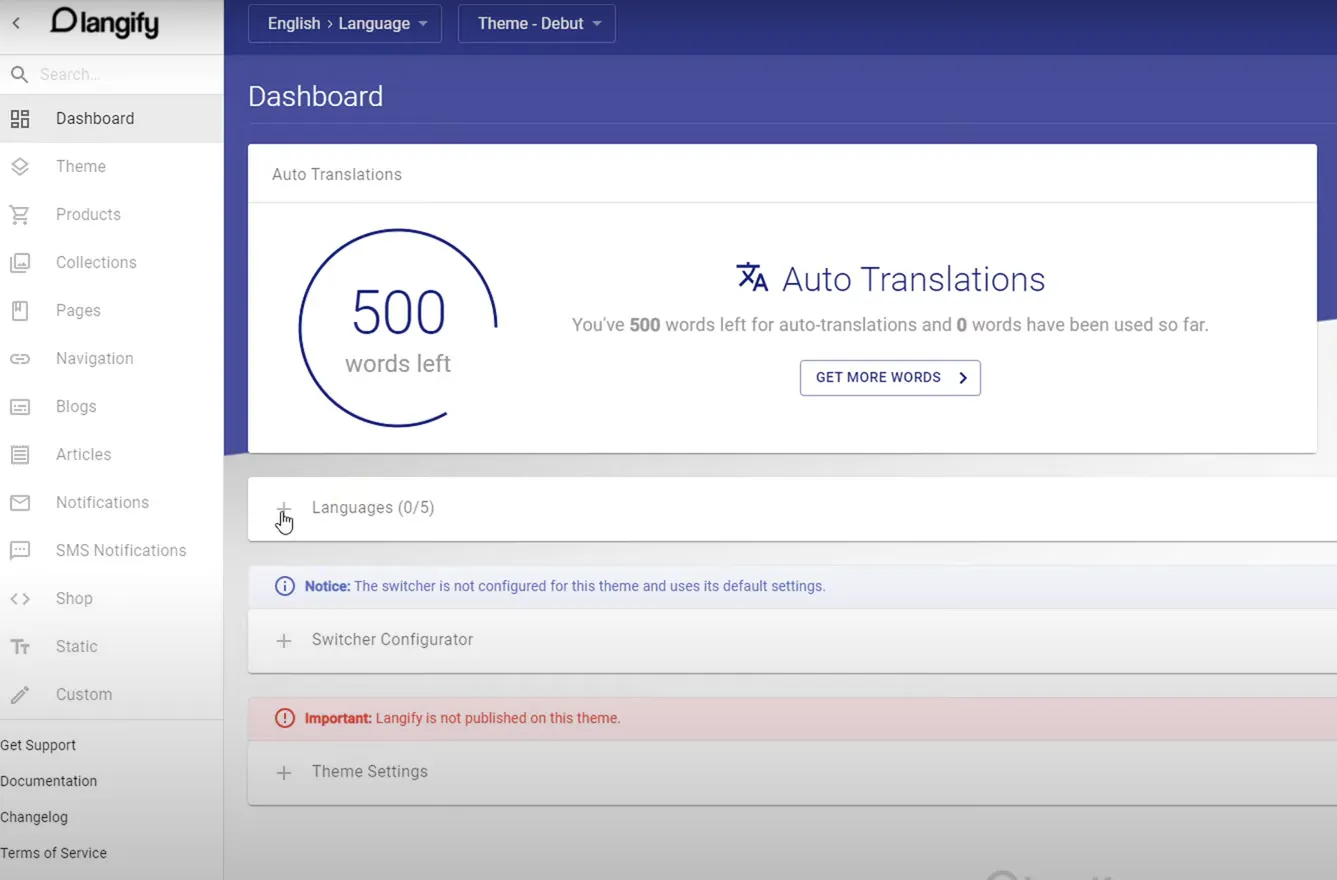
Task: Go to Theme in the sidebar
Action: pyautogui.click(x=111, y=167)
